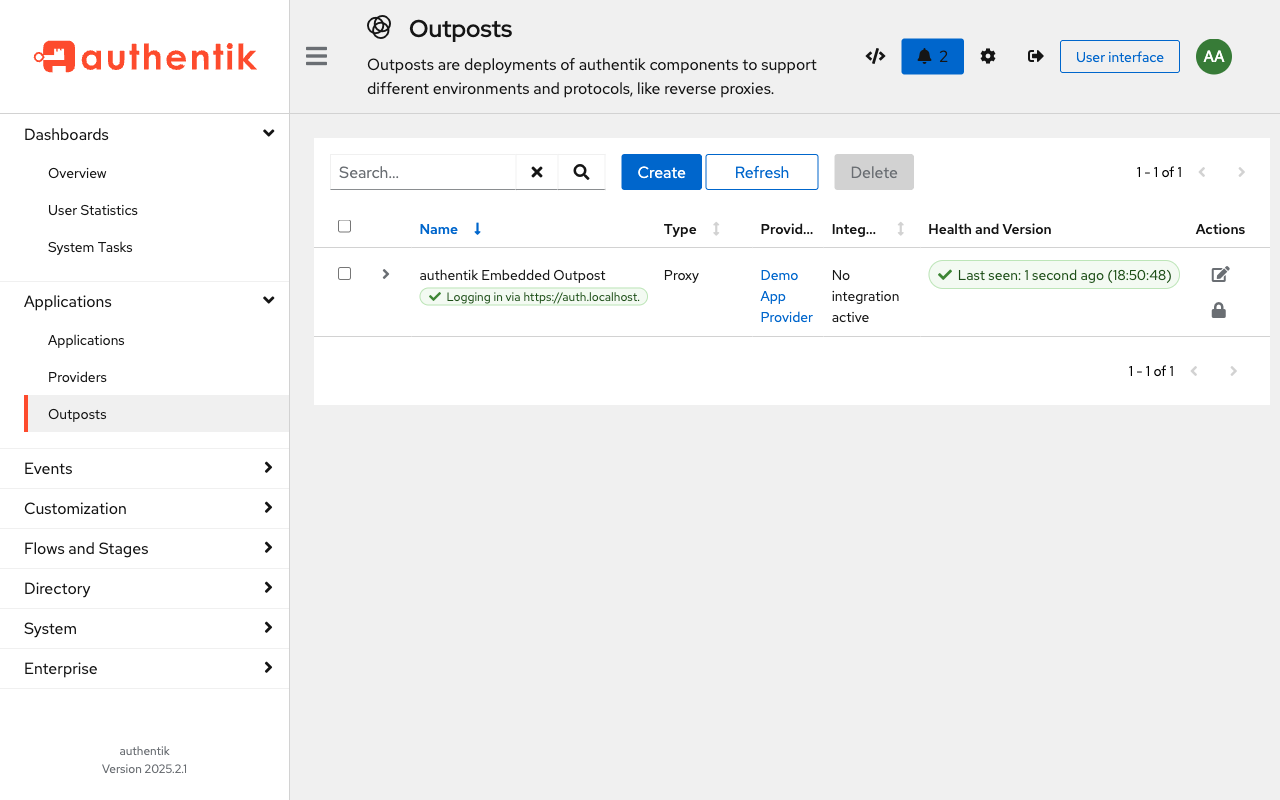The height and width of the screenshot is (800, 1280).
Task: Click the Last seen health badge
Action: click(x=1054, y=275)
